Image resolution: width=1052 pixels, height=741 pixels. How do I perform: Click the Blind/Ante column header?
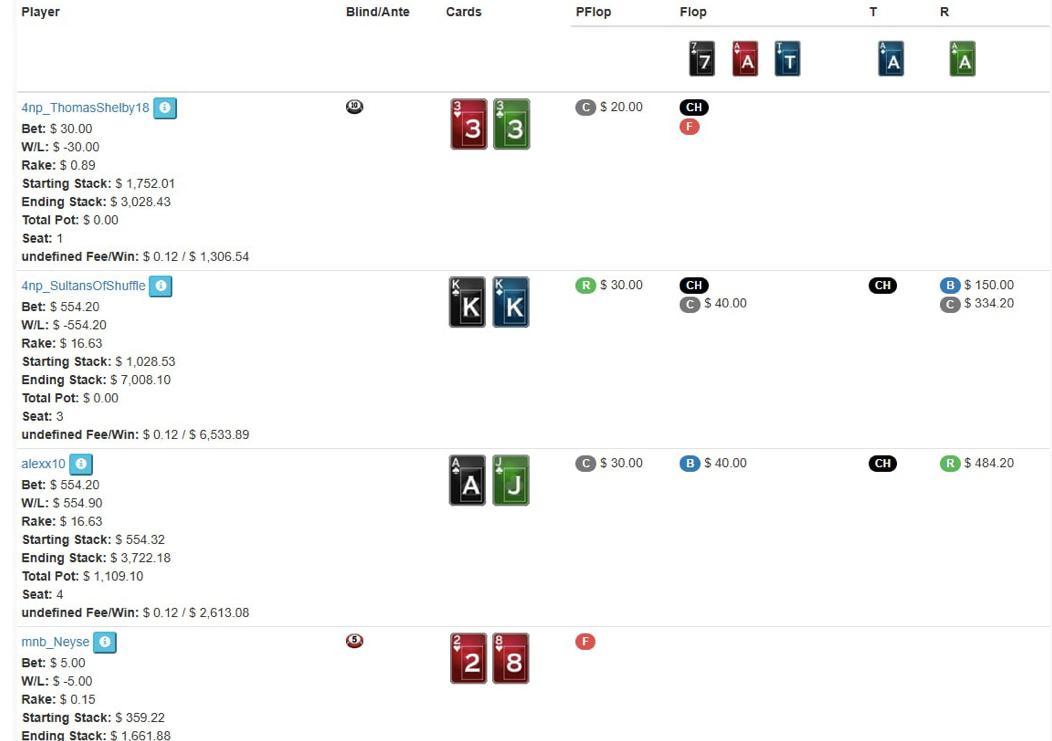coord(377,12)
